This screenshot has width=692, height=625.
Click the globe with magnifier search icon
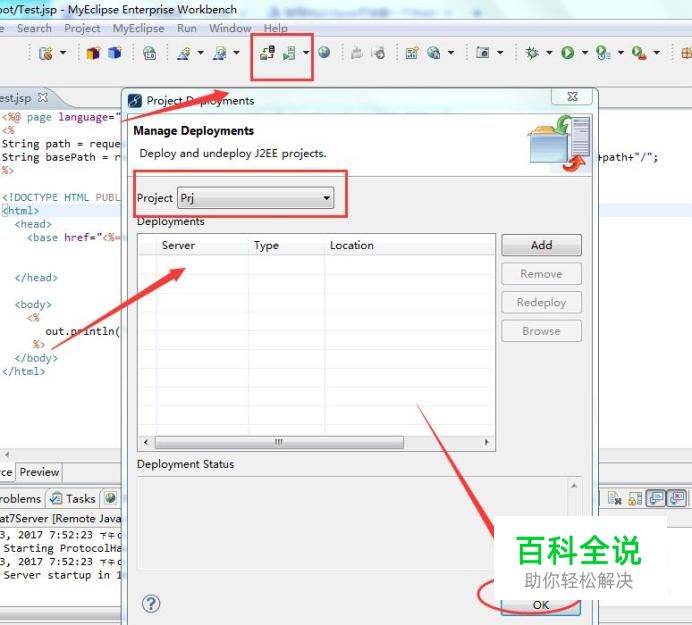434,53
